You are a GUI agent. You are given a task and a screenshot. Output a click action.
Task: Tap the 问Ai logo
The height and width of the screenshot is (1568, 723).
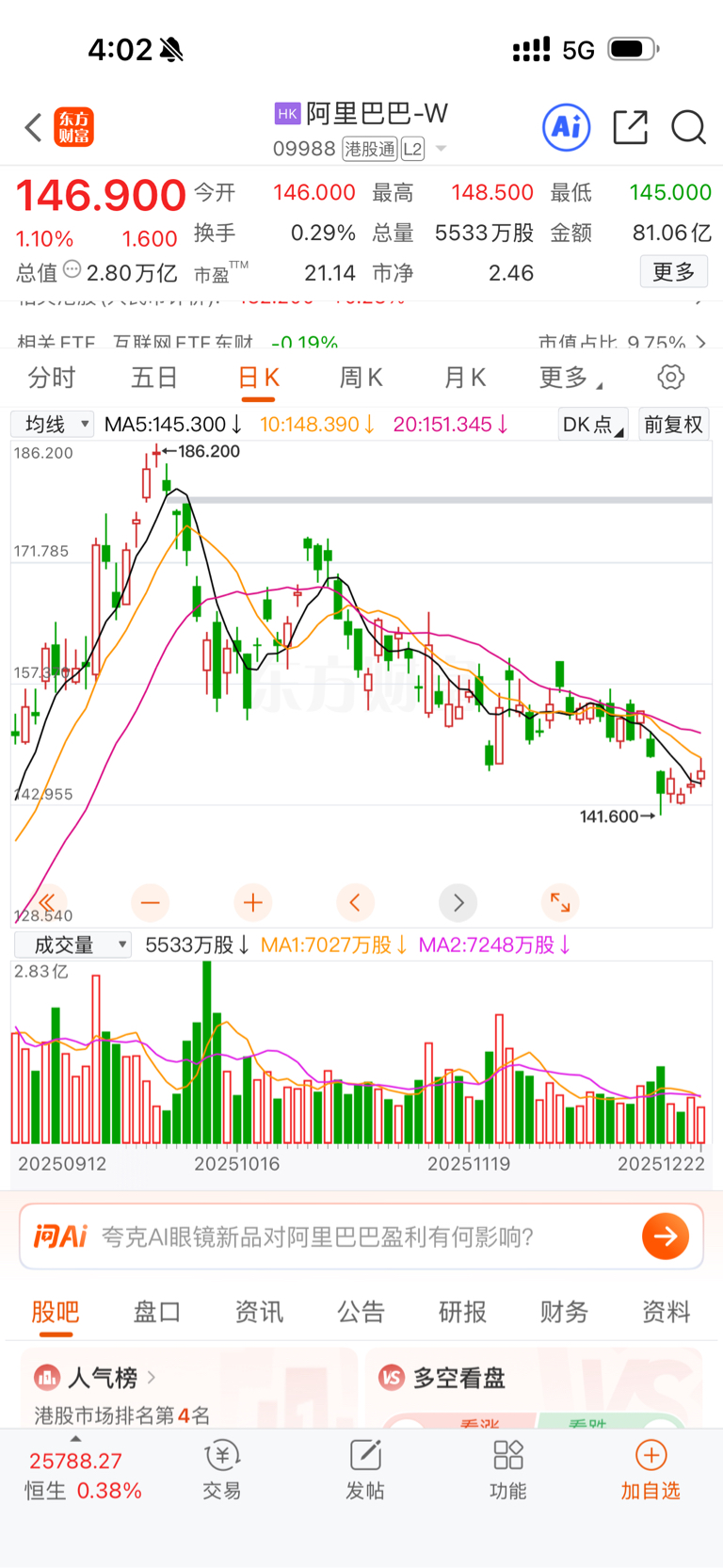coord(60,1237)
